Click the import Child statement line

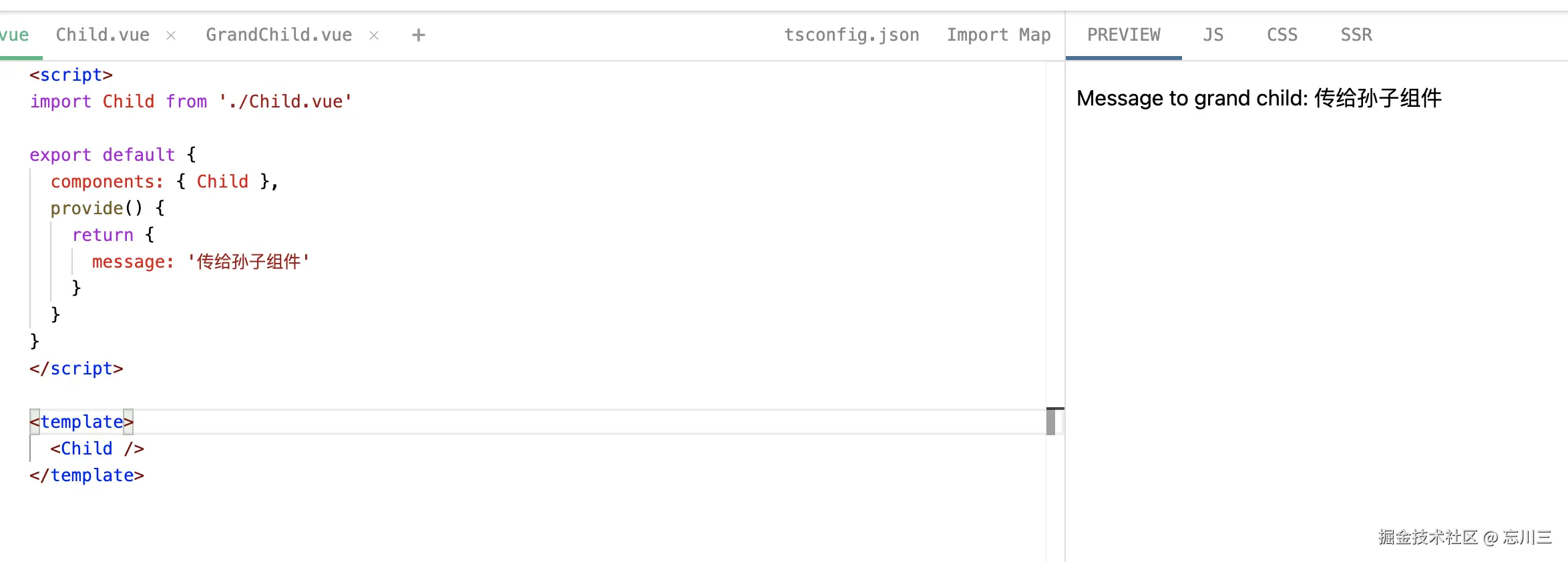pyautogui.click(x=191, y=101)
